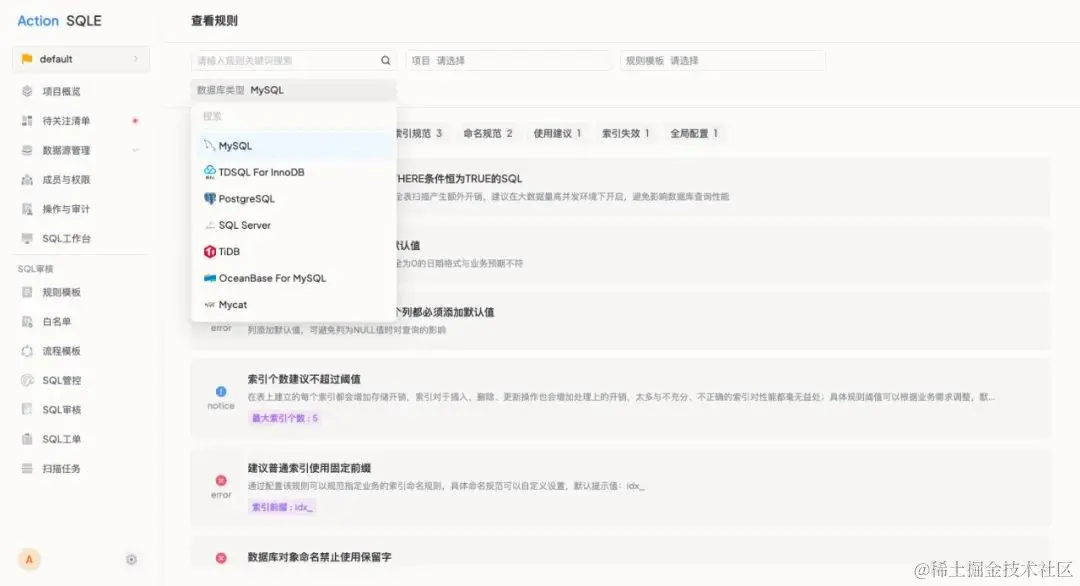Click the 成员与权限 sidebar icon
The width and height of the screenshot is (1080, 586).
[x=27, y=180]
